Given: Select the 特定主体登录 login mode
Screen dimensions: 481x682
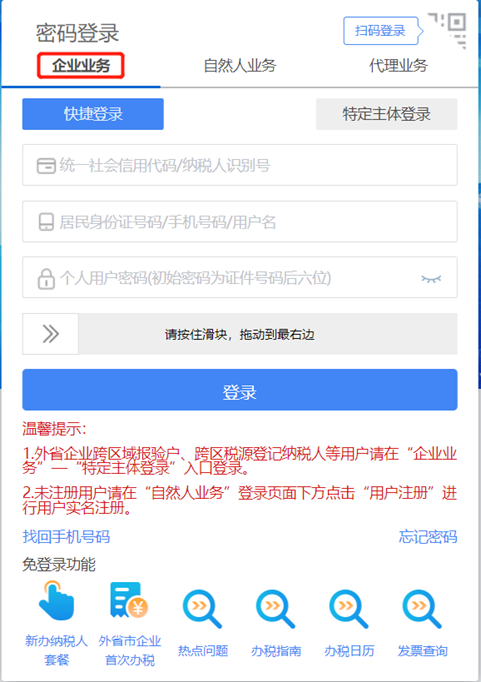Looking at the screenshot, I should click(387, 114).
